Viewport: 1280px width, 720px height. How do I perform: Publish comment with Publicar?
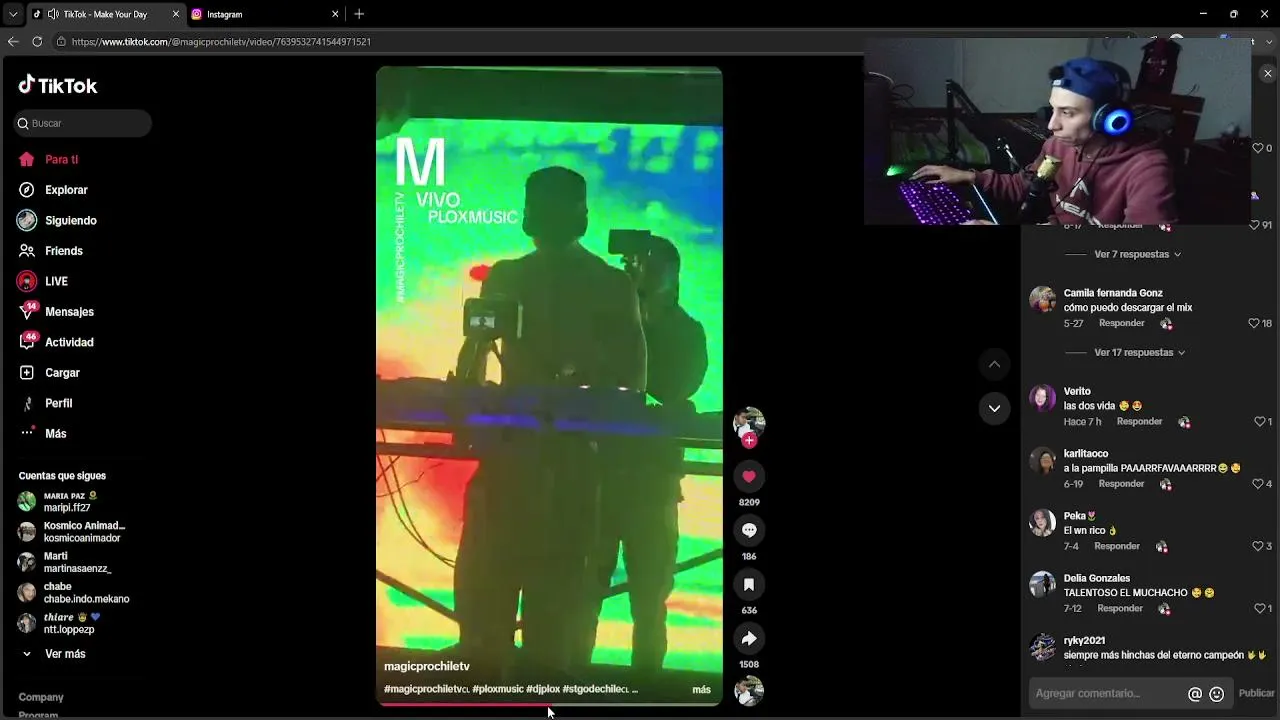pos(1256,693)
